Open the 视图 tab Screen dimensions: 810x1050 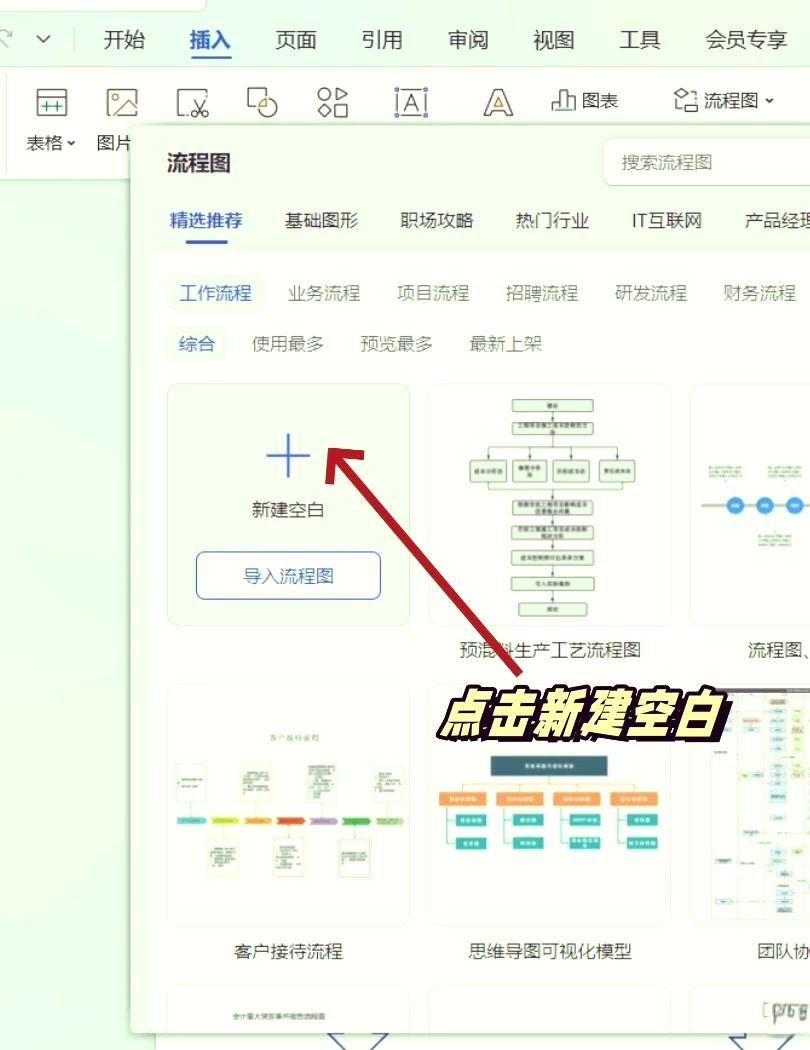(x=554, y=40)
